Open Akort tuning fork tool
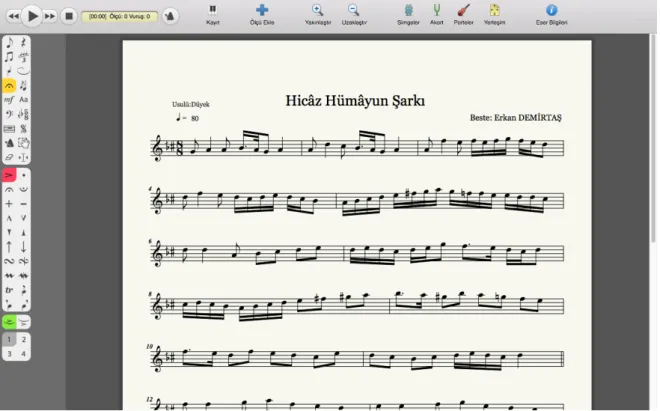 click(x=436, y=14)
